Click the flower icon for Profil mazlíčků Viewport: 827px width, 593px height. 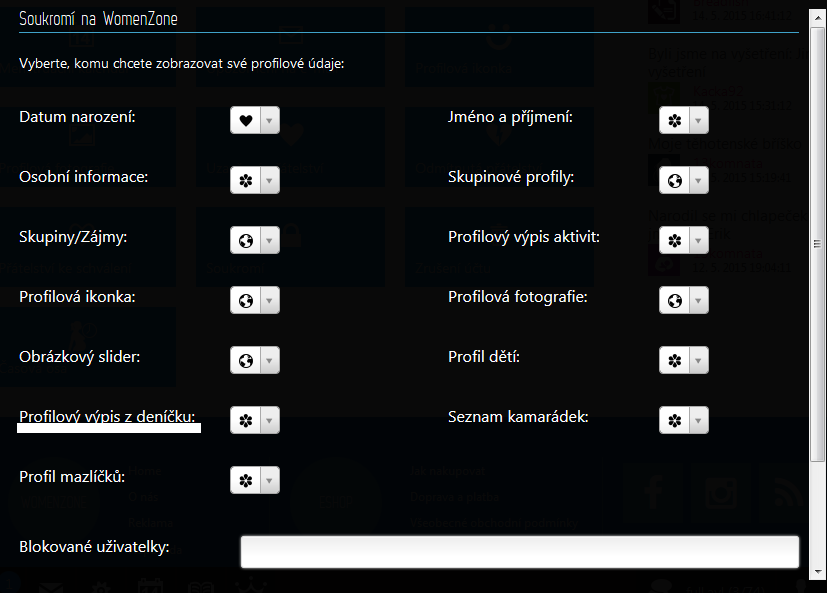(x=245, y=480)
